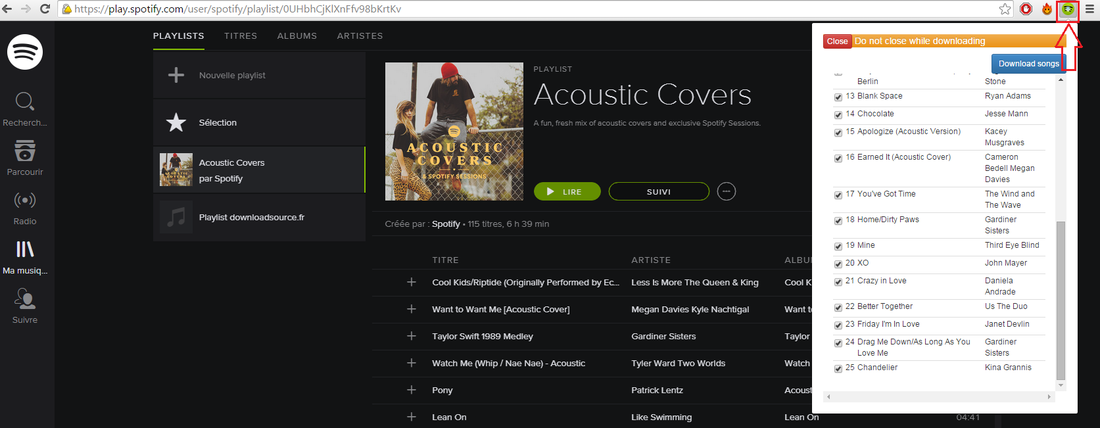1100x428 pixels.
Task: Click the Spotify logo in the sidebar
Action: (x=25, y=51)
